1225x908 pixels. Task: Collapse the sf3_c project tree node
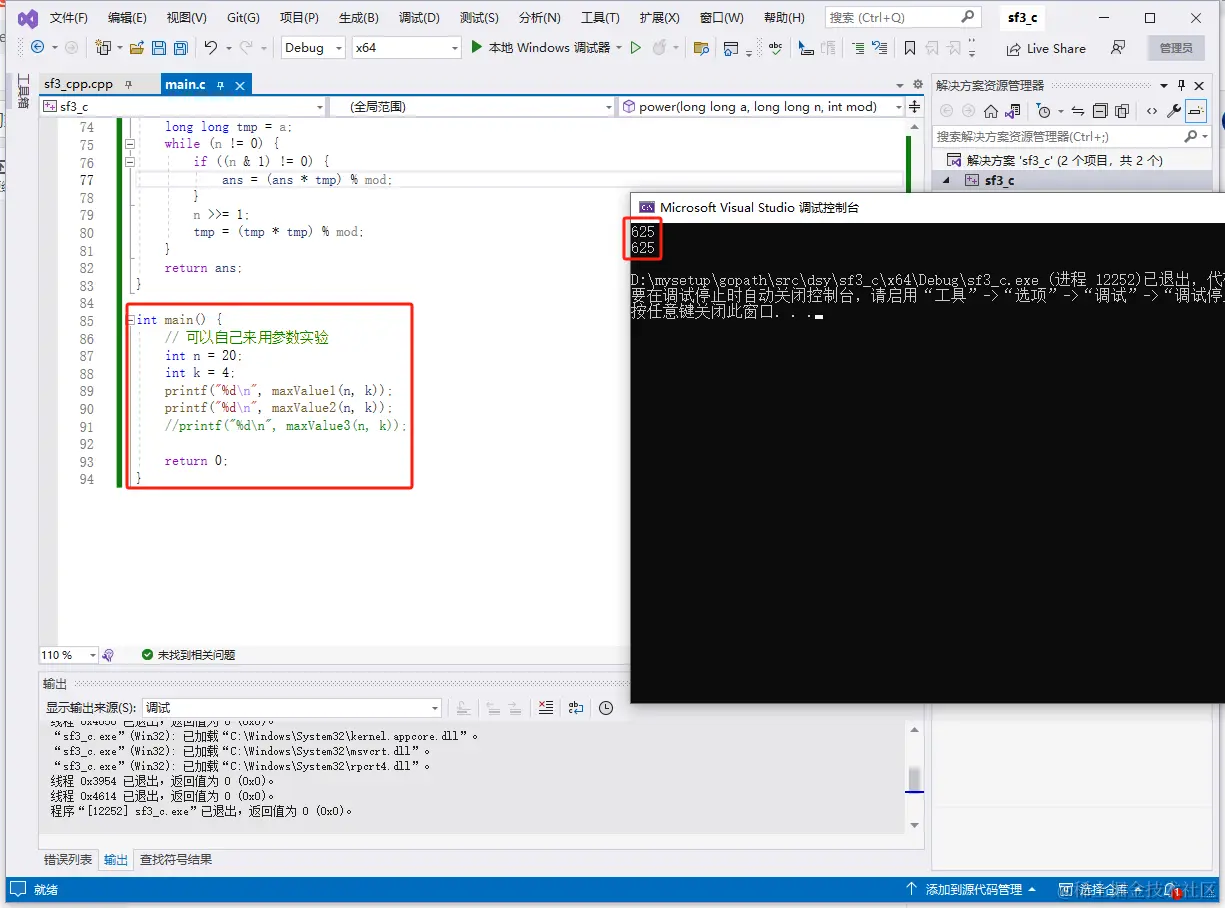pos(946,180)
